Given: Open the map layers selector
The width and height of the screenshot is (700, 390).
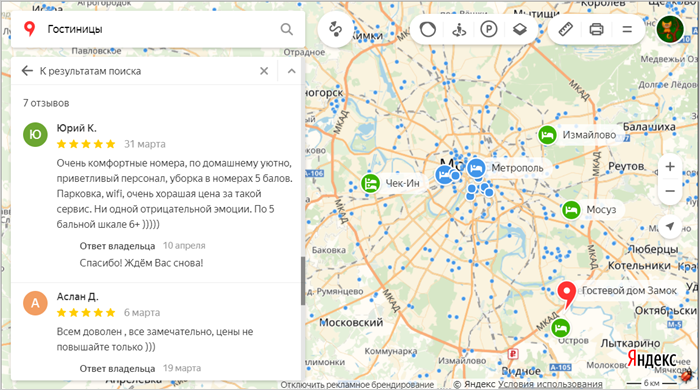Looking at the screenshot, I should 519,29.
